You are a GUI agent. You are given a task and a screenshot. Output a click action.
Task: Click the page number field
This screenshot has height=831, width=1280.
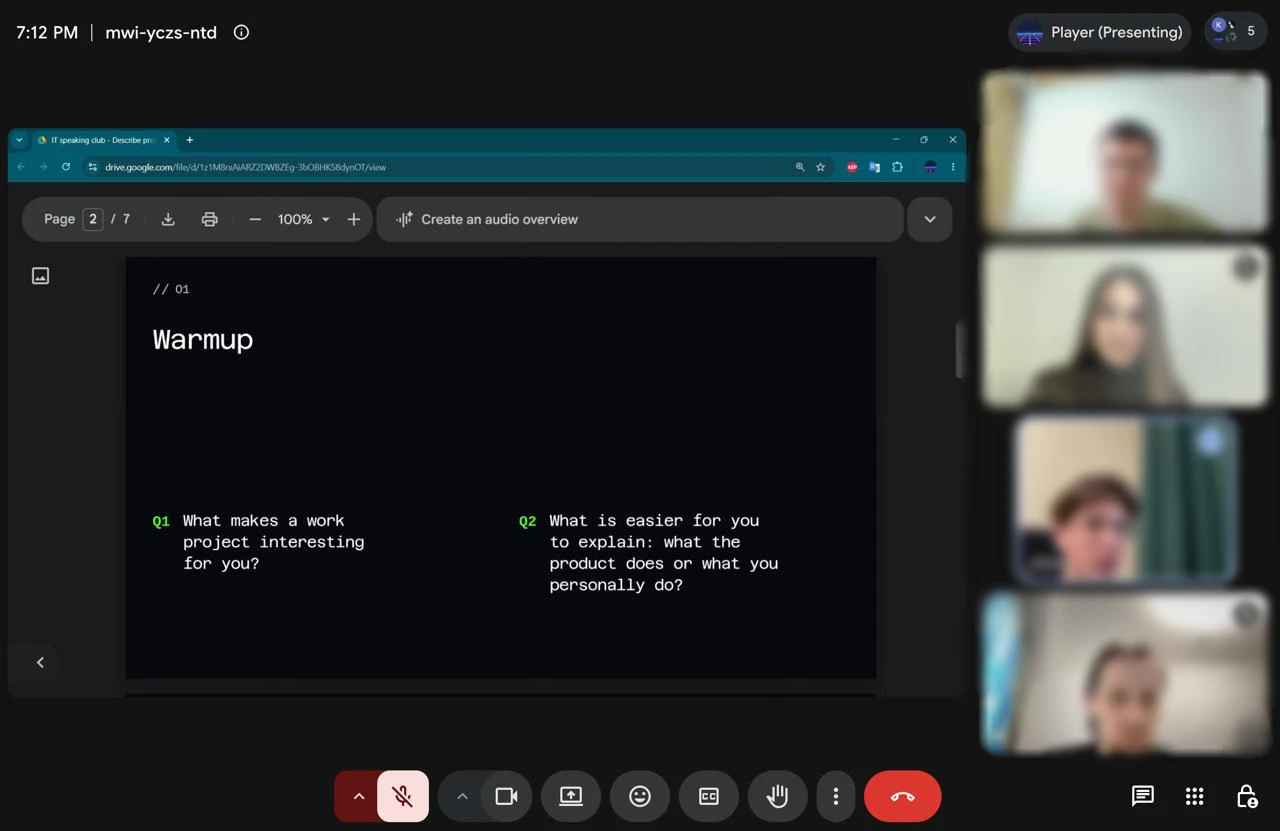[93, 219]
